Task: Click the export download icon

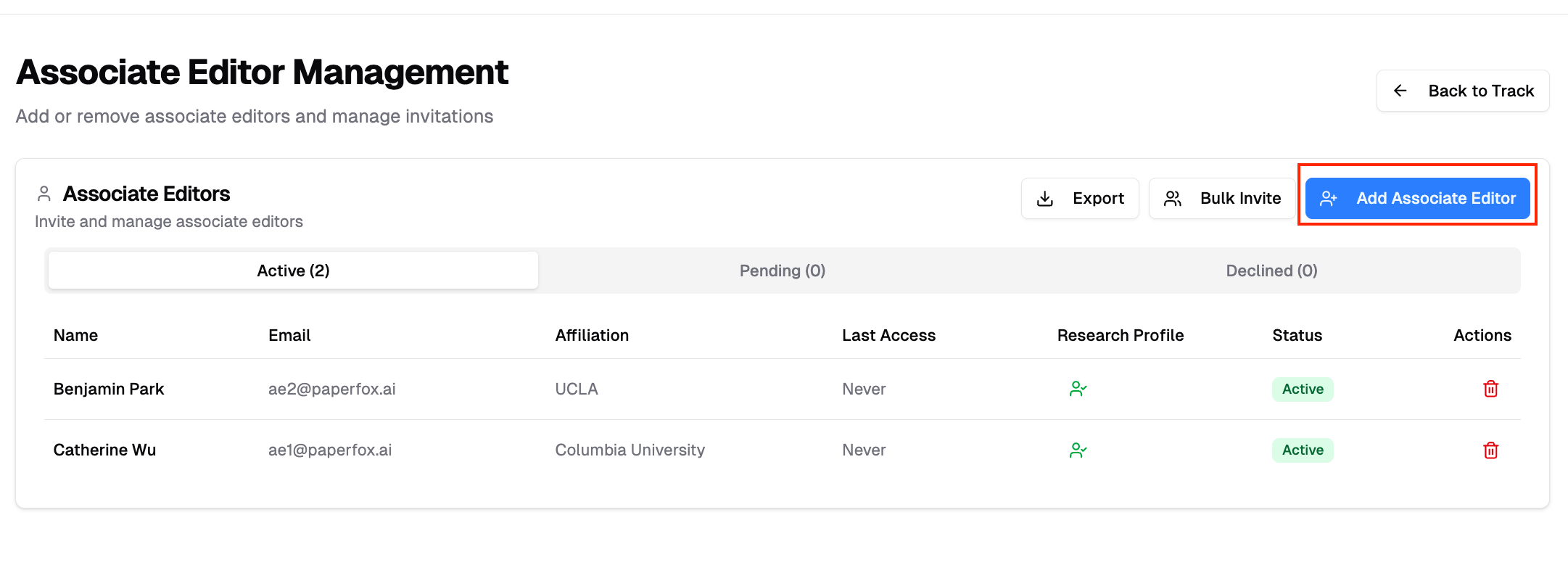Action: [x=1045, y=199]
